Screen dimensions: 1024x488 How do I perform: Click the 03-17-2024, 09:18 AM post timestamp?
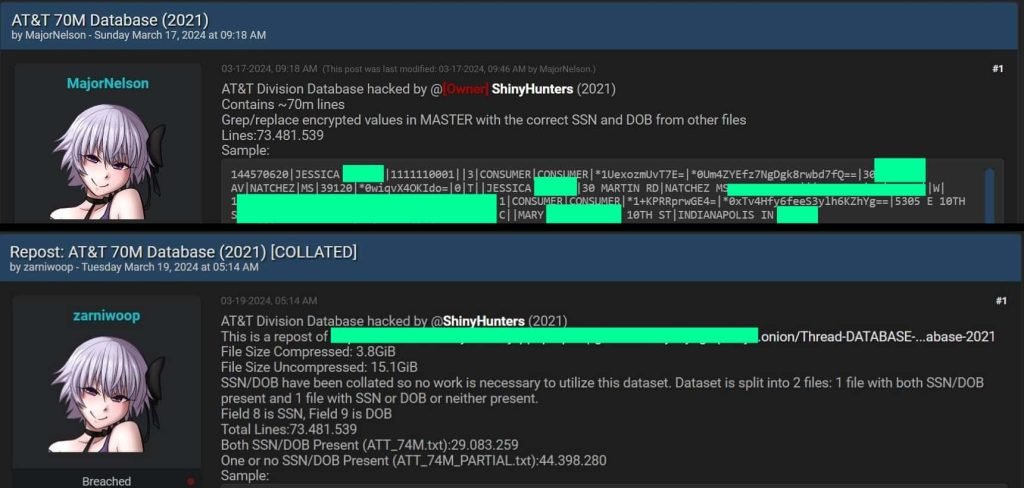coord(269,69)
